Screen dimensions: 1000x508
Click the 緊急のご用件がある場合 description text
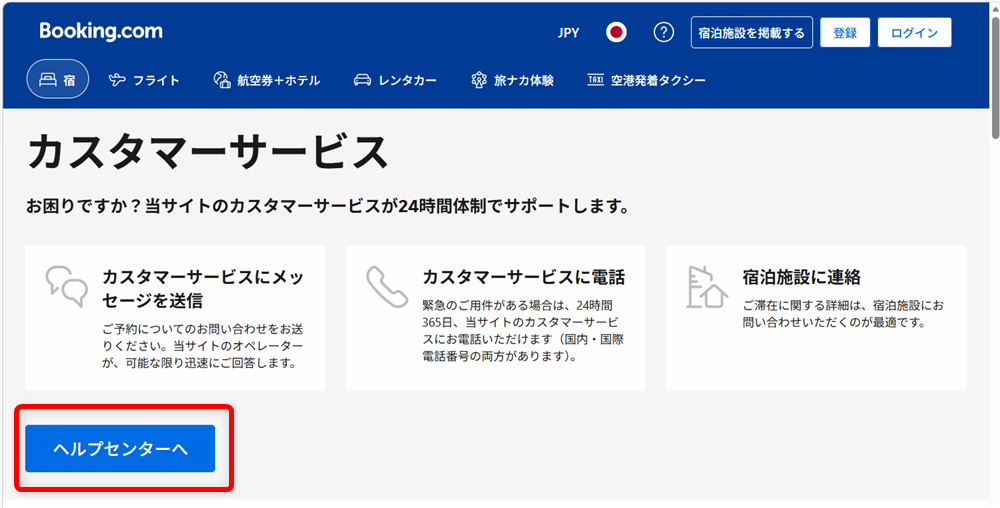523,331
